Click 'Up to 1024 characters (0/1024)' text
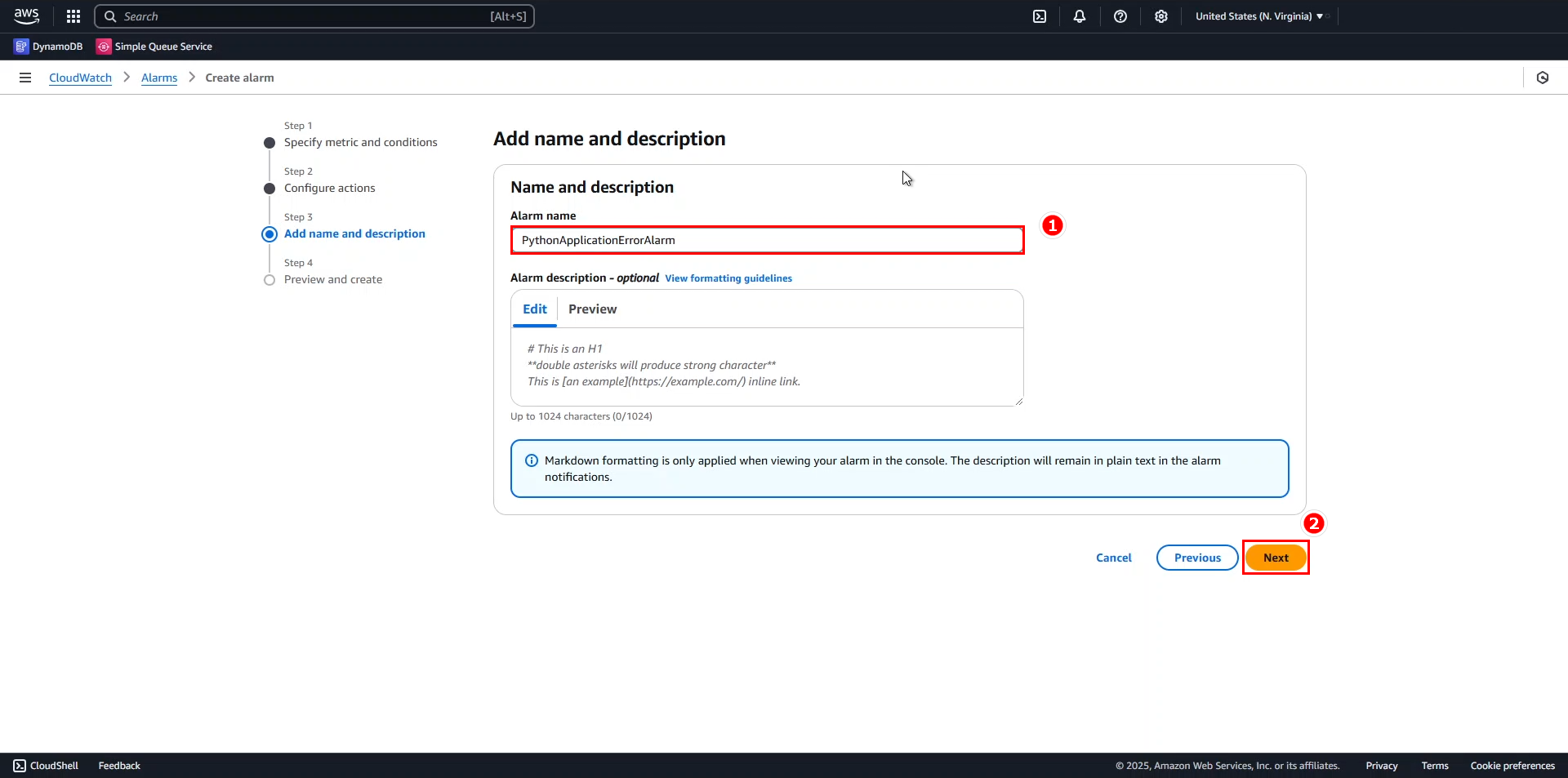This screenshot has width=1568, height=778. (x=581, y=416)
